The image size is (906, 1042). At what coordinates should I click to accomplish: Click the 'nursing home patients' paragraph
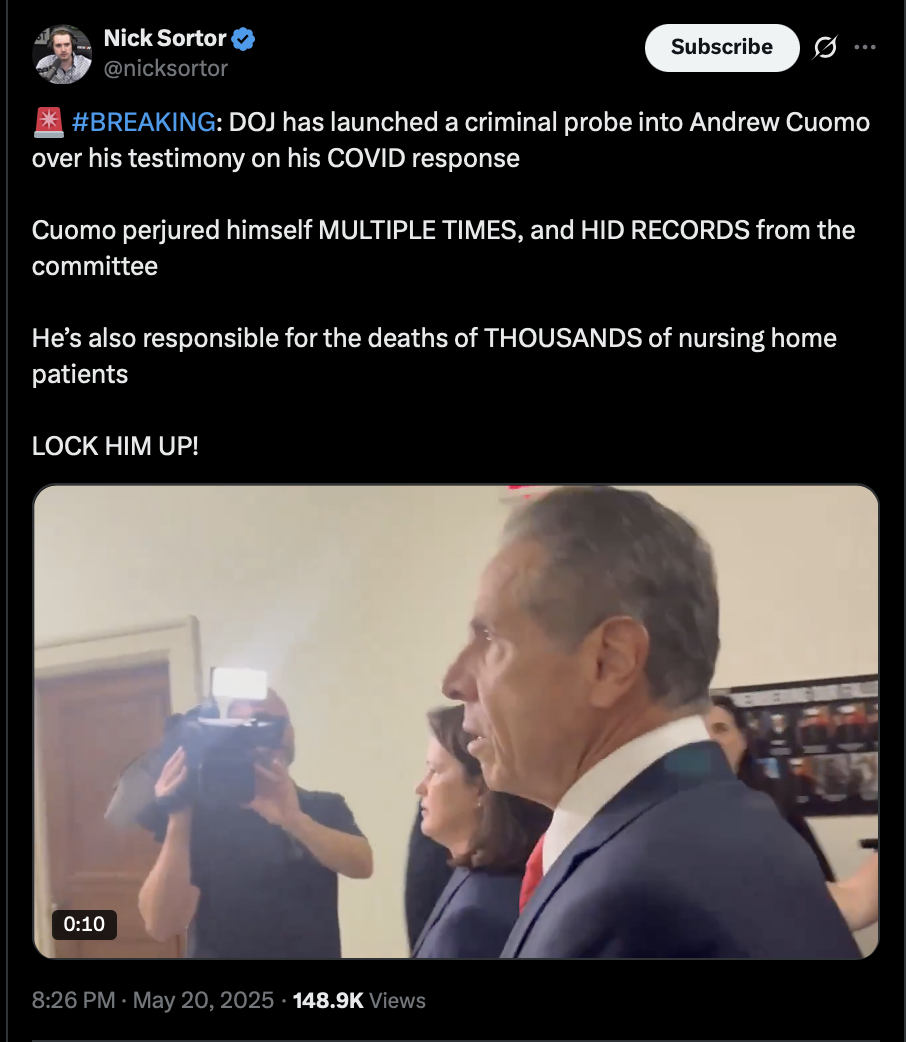click(434, 356)
